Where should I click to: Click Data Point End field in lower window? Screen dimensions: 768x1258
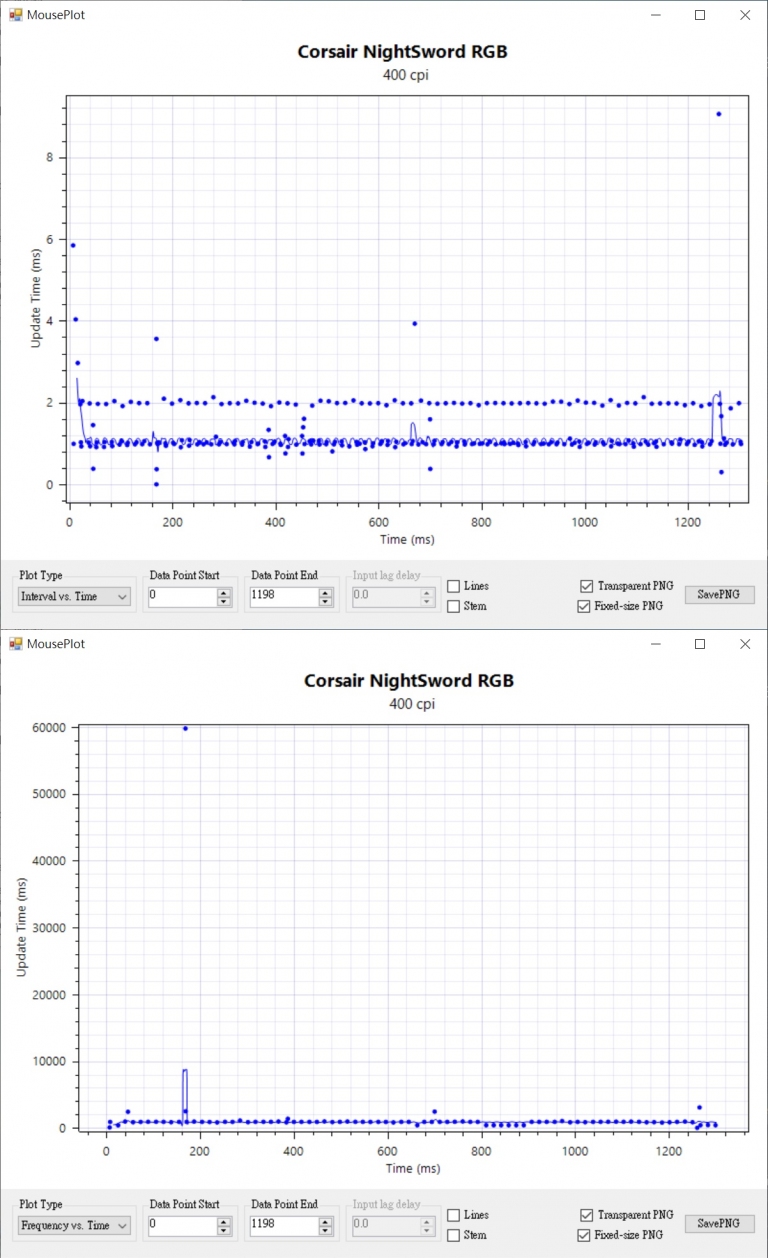click(x=283, y=1225)
